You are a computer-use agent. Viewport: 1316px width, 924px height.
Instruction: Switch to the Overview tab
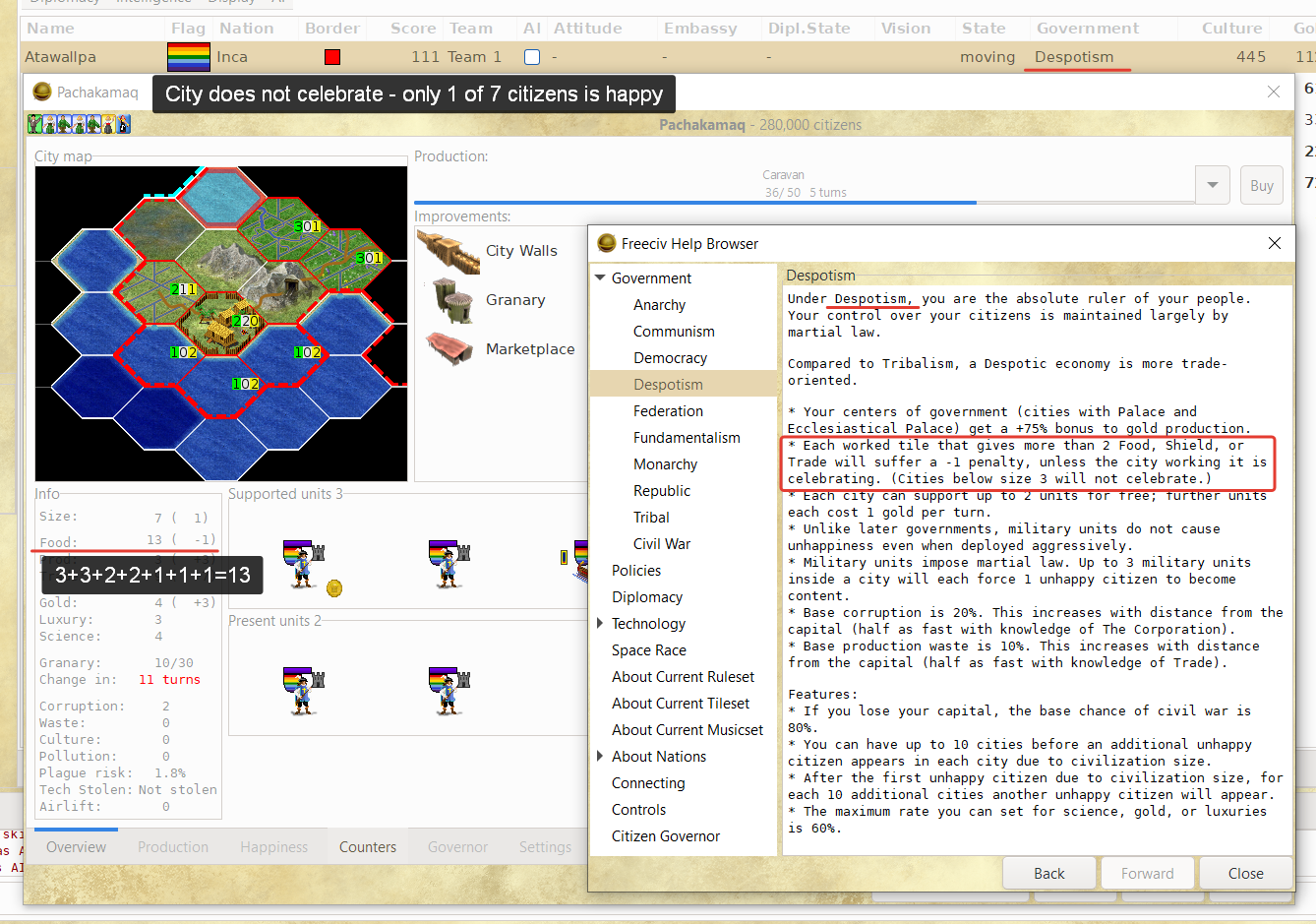tap(76, 846)
